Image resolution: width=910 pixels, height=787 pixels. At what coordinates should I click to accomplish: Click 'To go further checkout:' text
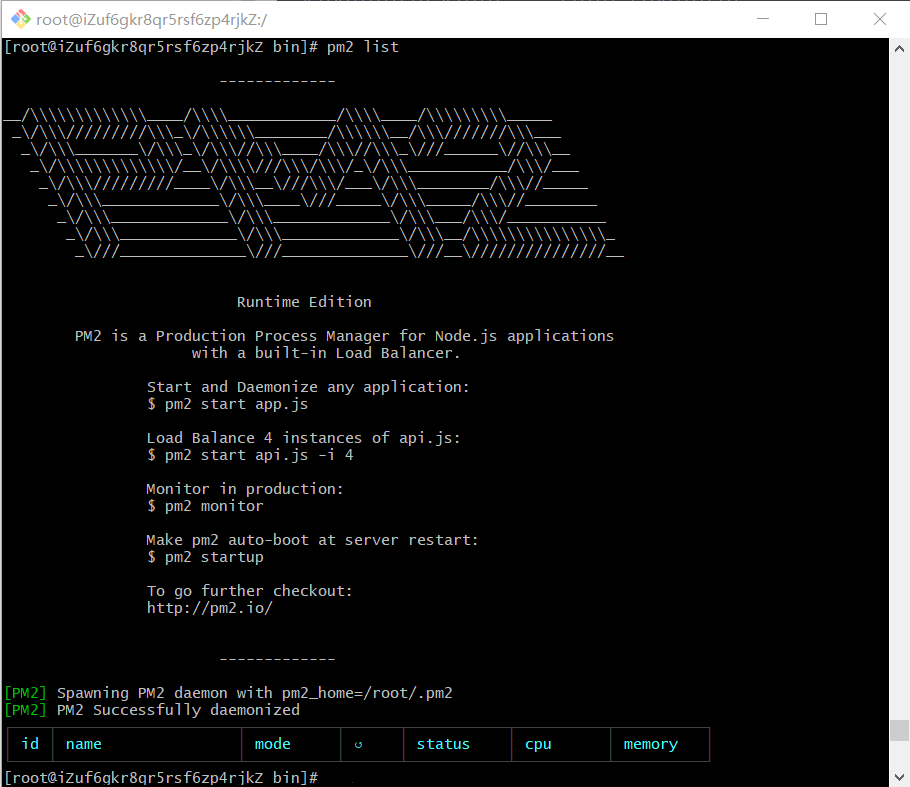(x=249, y=591)
